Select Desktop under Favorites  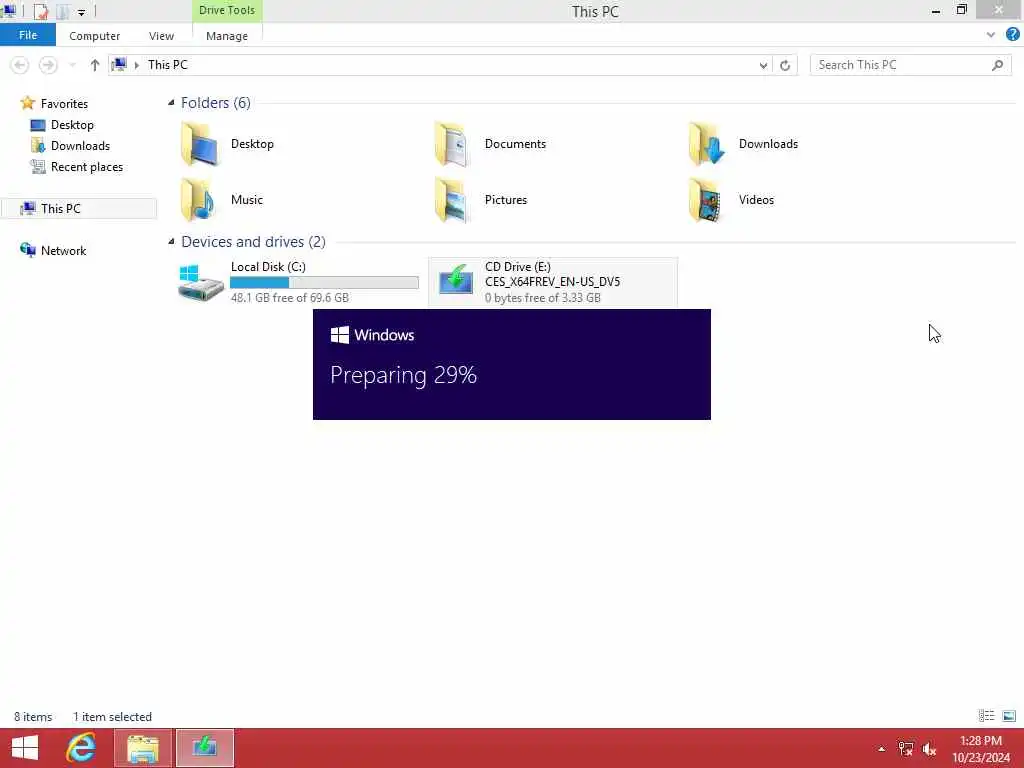click(x=72, y=125)
